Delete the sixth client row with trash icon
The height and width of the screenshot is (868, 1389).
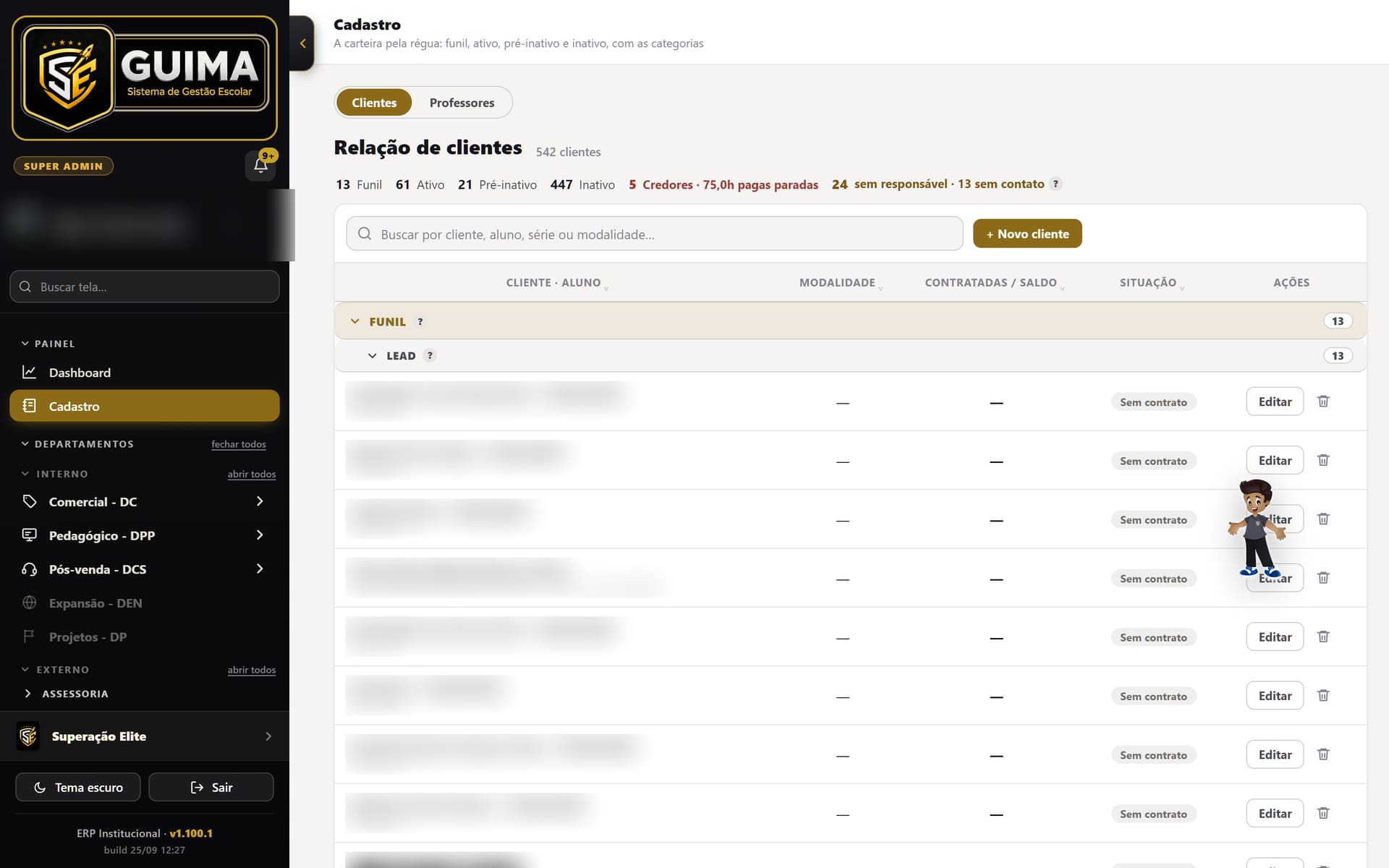[1323, 695]
